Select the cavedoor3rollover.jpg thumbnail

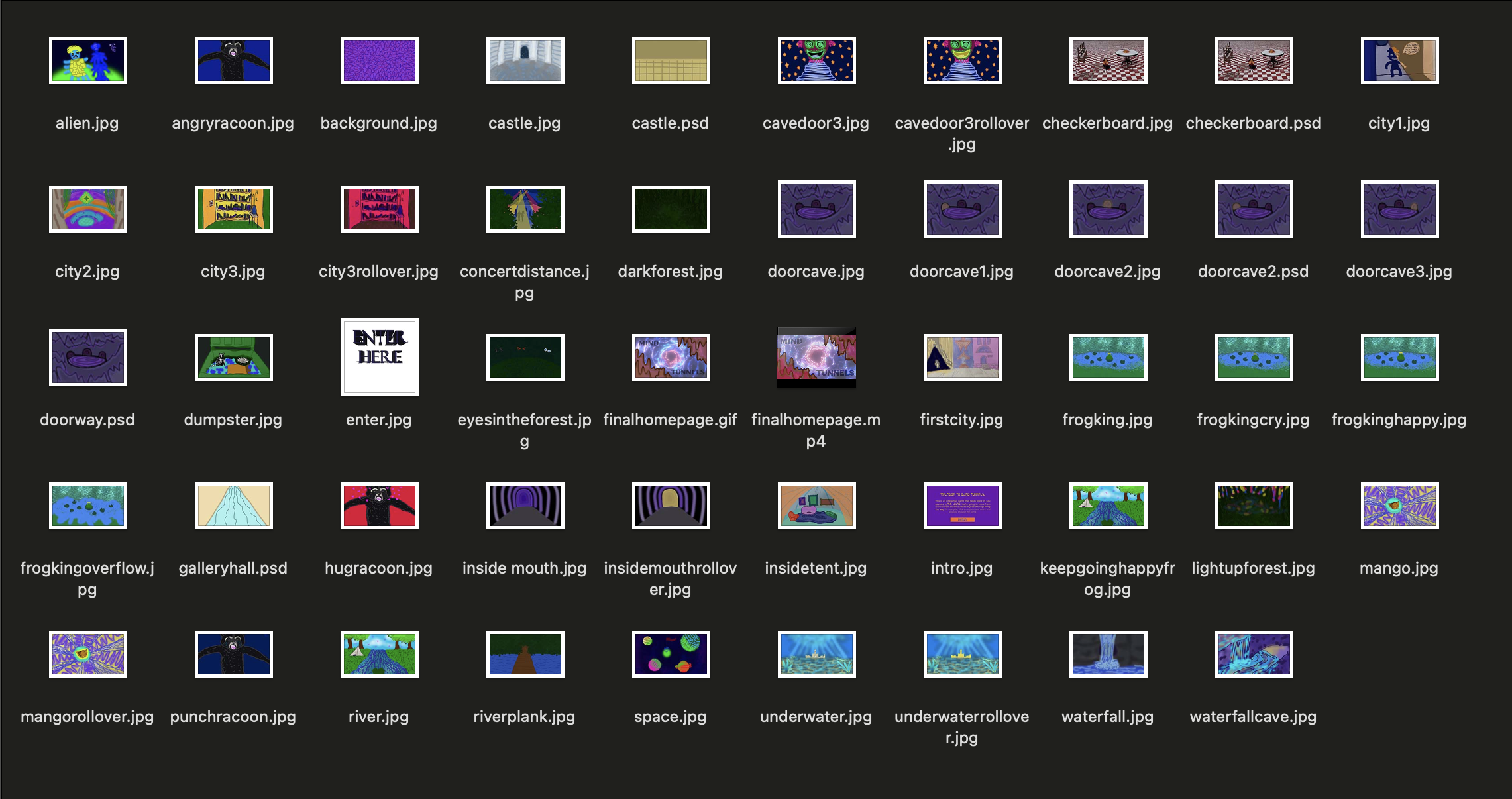[x=962, y=60]
